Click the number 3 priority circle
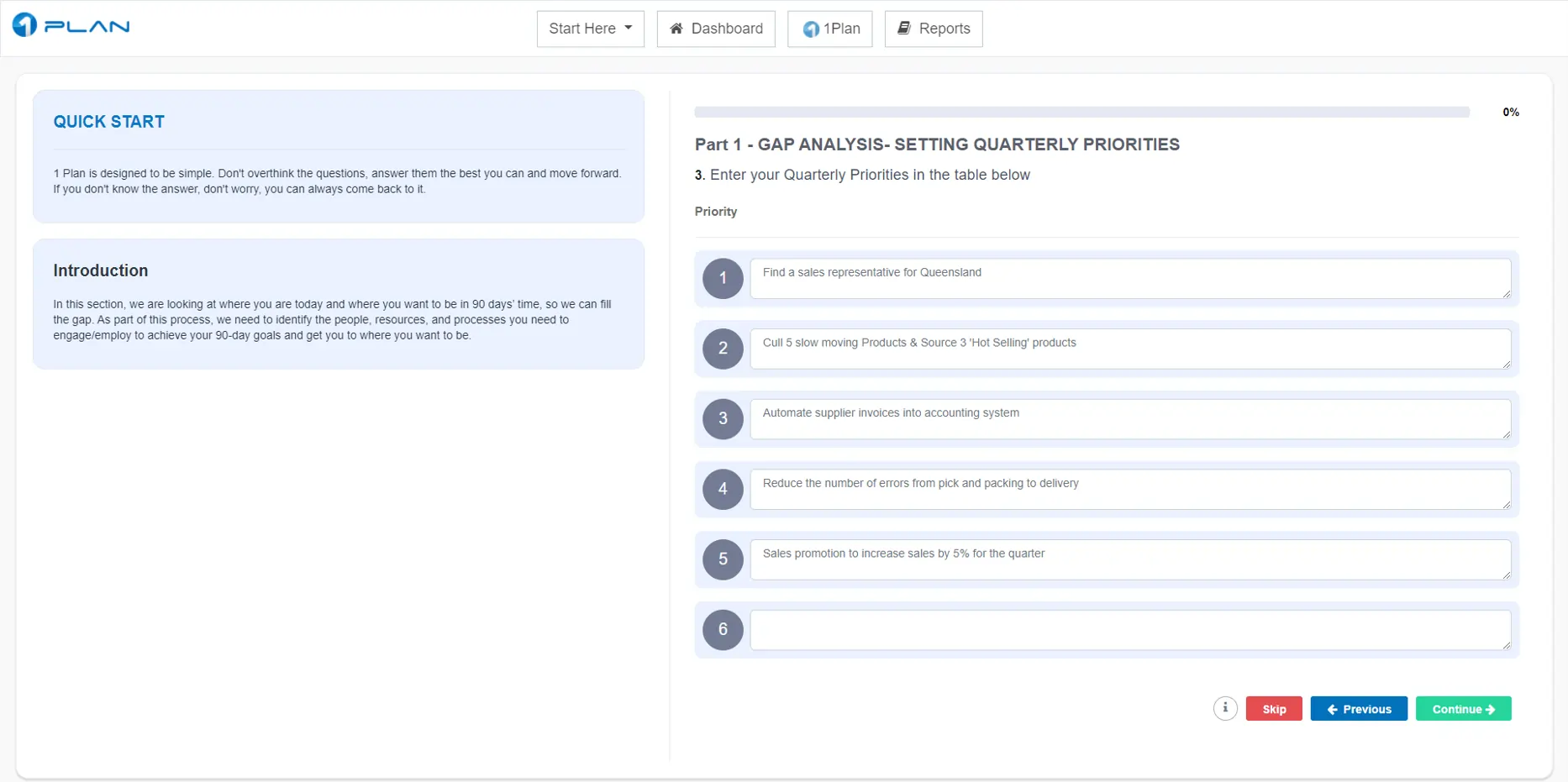 coord(723,419)
